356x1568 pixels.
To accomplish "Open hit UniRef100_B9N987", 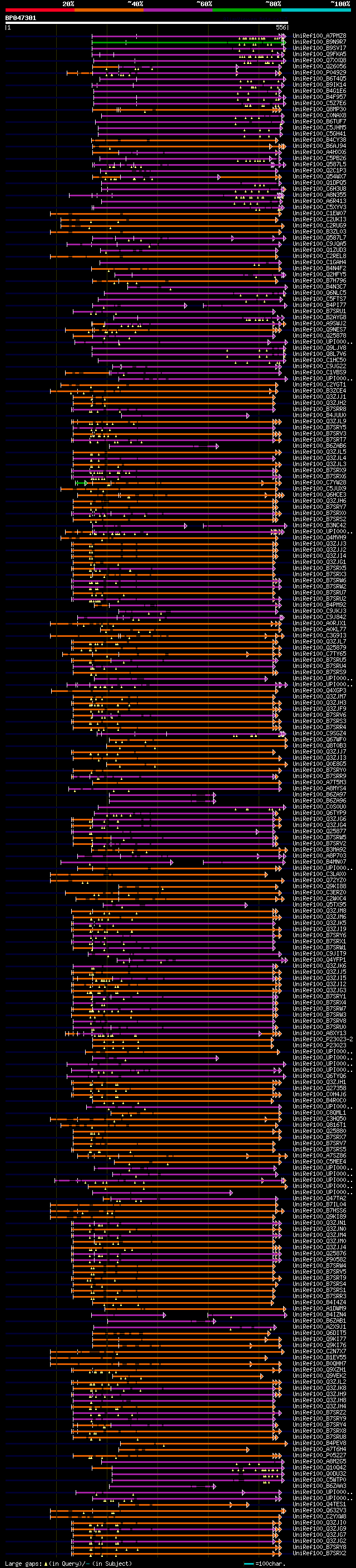I will [319, 42].
